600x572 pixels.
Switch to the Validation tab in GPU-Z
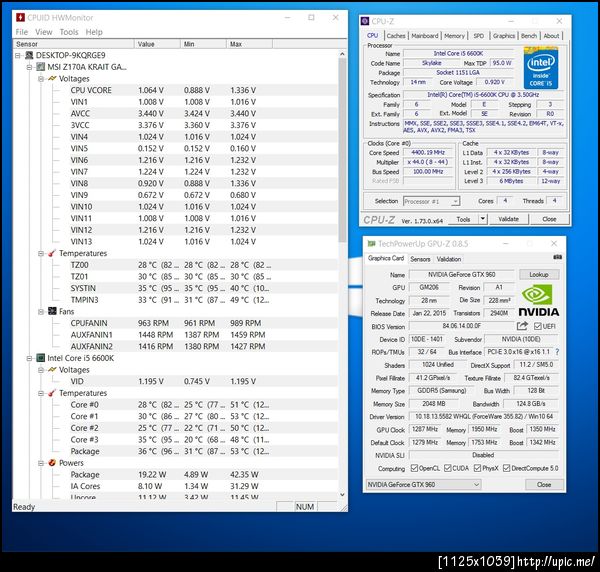click(449, 259)
